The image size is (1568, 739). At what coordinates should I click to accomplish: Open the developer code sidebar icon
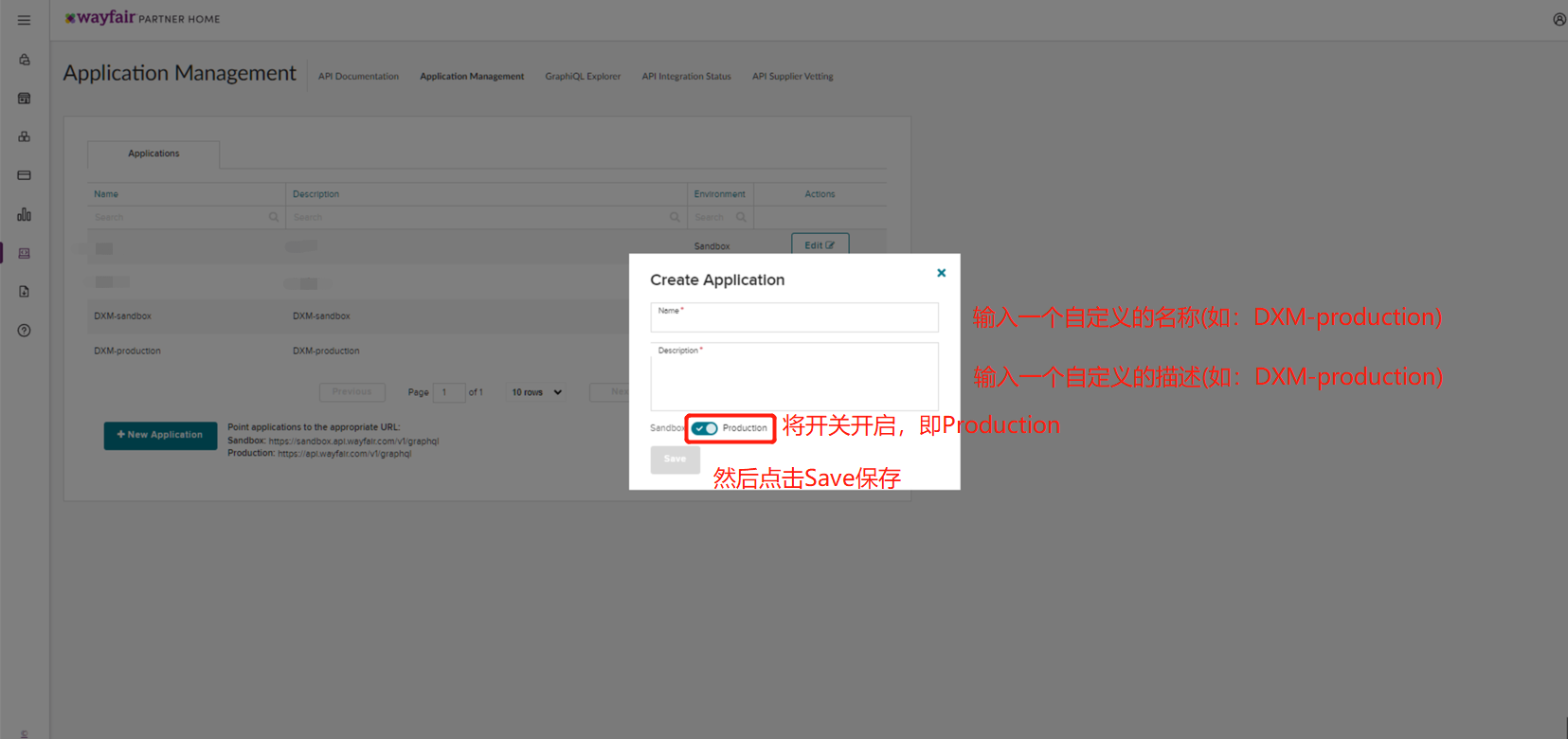point(25,253)
